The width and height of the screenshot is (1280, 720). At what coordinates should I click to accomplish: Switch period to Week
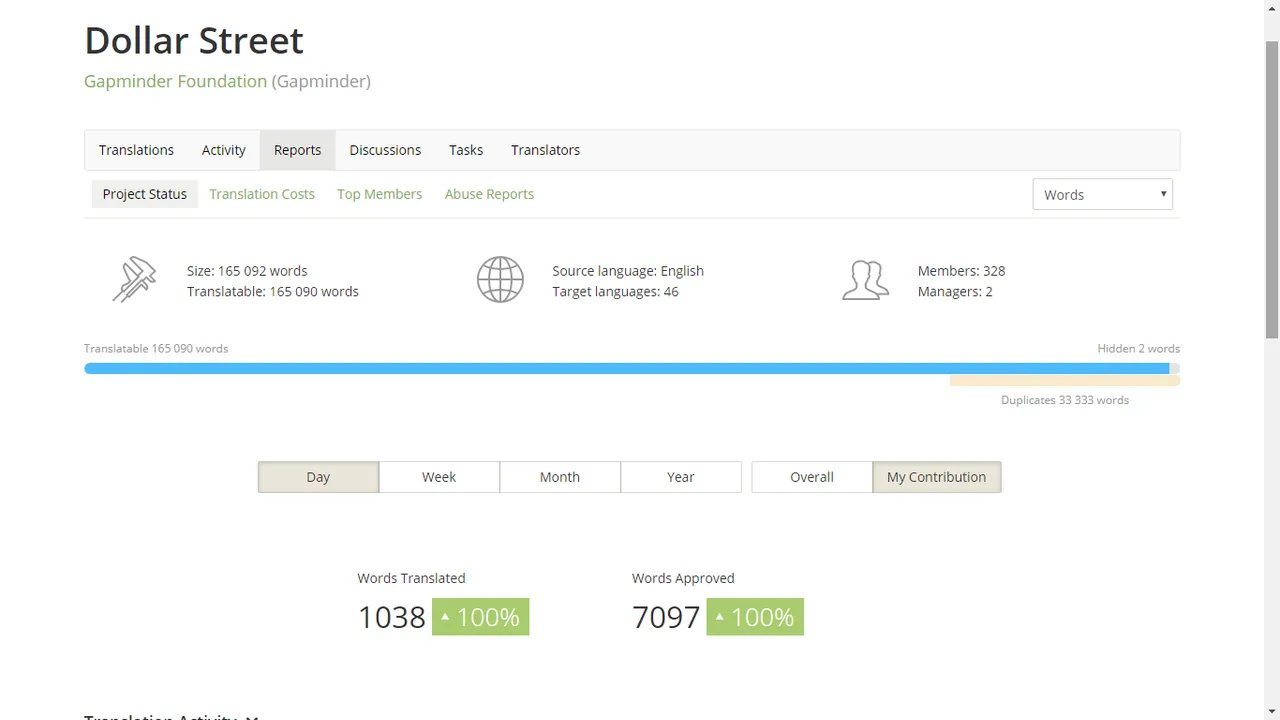click(x=439, y=477)
